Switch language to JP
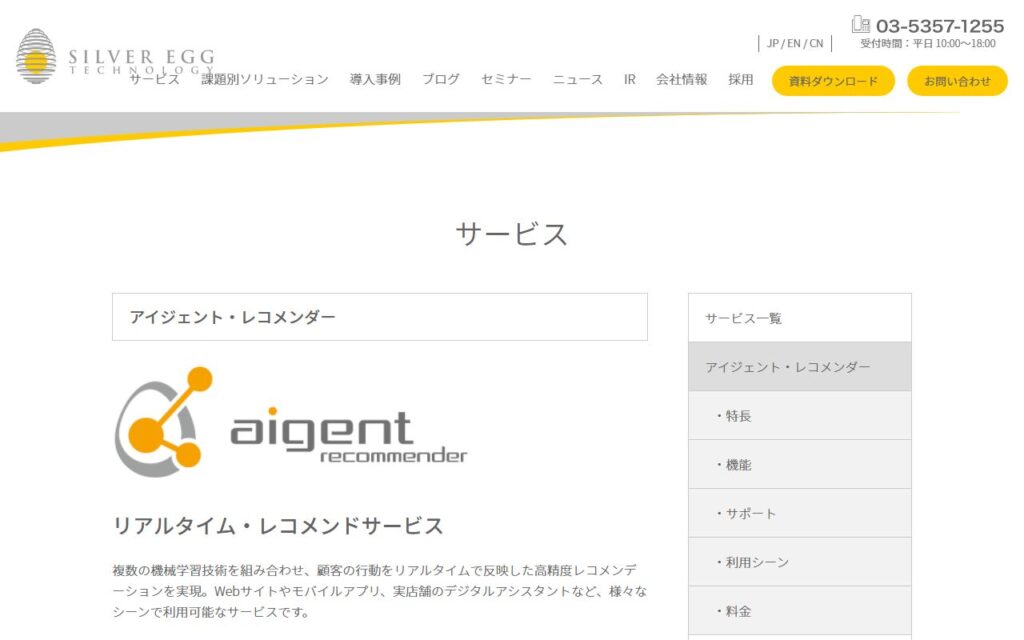1024x640 pixels. (x=773, y=43)
